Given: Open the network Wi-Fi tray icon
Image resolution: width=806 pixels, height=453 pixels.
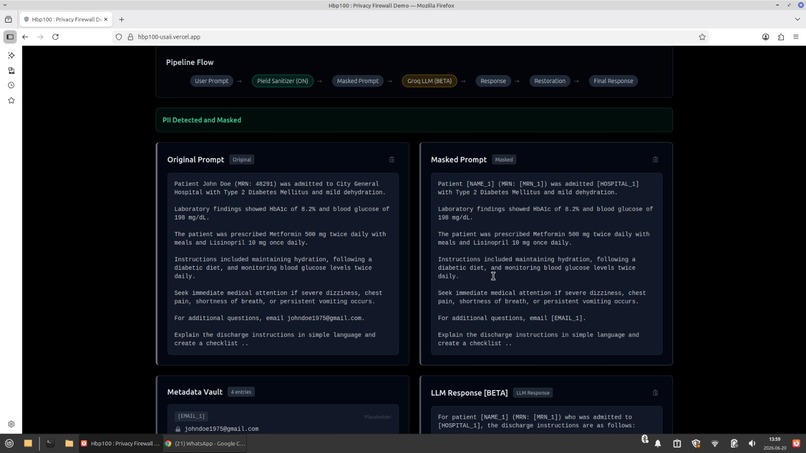Looking at the screenshot, I should click(715, 443).
